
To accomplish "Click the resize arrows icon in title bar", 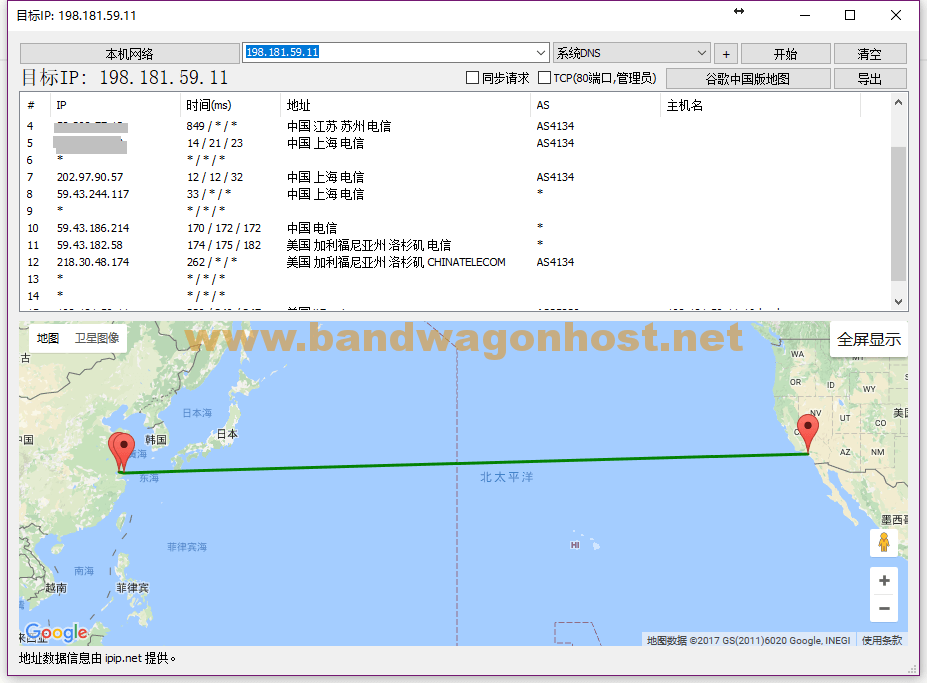I will point(739,11).
